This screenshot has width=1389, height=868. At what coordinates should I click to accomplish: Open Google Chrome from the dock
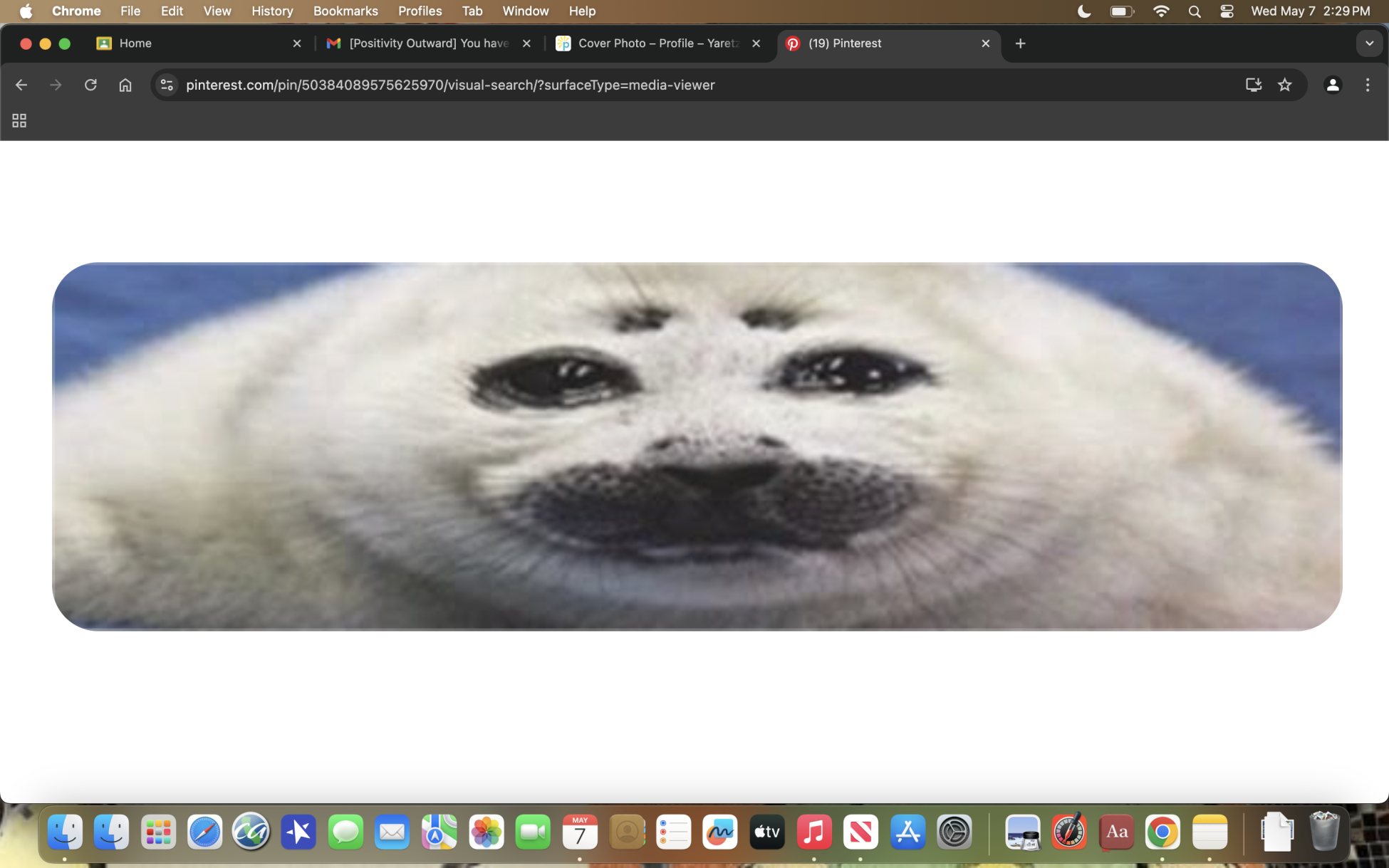click(1162, 832)
